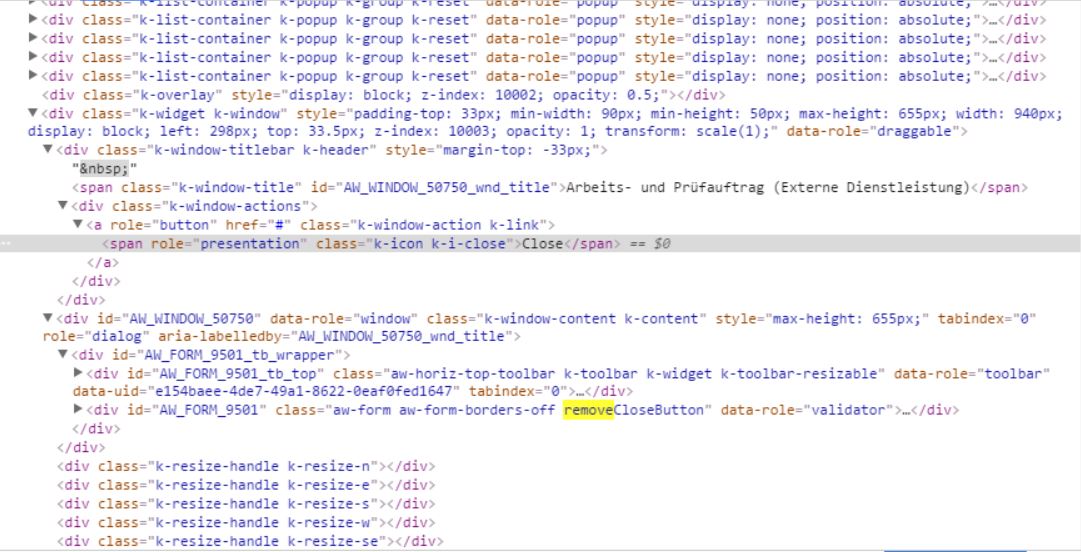The width and height of the screenshot is (1081, 552).
Task: Collapse the k-window-titlebar k-header node
Action: pyautogui.click(x=48, y=150)
